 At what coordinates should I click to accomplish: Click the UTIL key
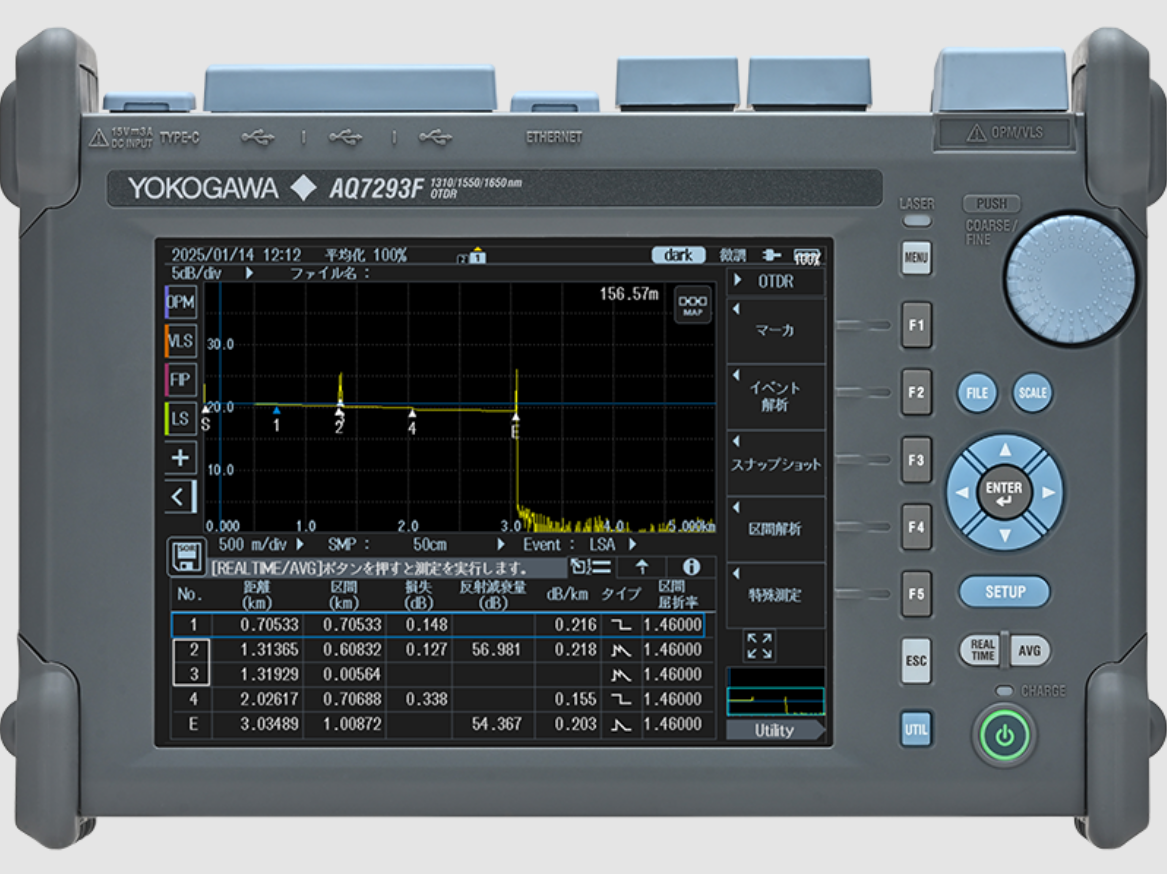click(x=916, y=730)
